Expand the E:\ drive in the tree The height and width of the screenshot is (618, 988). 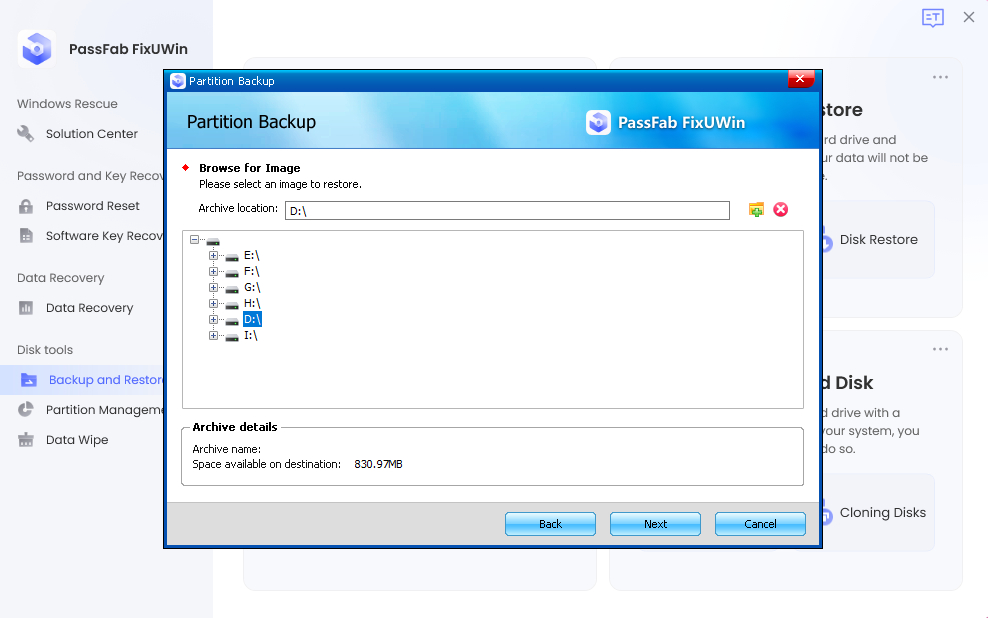[213, 255]
